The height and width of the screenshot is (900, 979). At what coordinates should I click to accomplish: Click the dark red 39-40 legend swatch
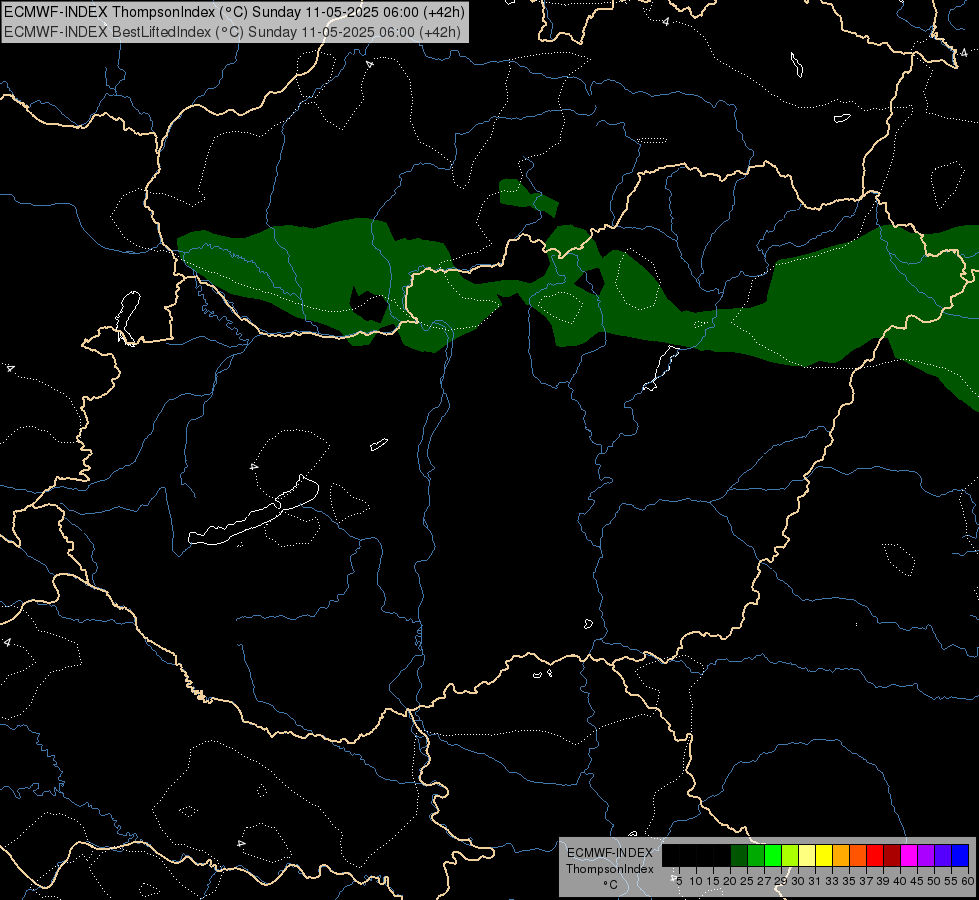(892, 856)
